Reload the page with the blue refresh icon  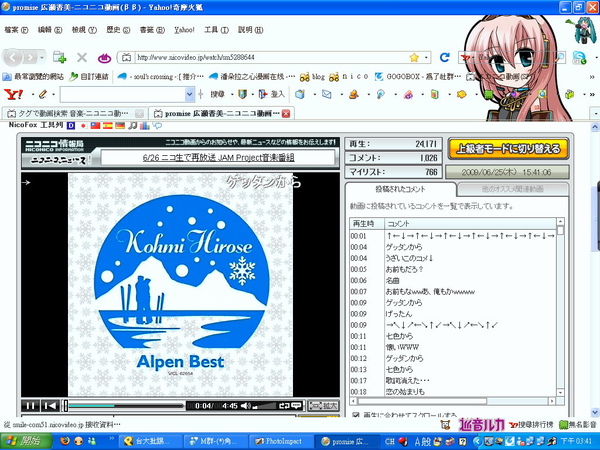click(x=444, y=57)
